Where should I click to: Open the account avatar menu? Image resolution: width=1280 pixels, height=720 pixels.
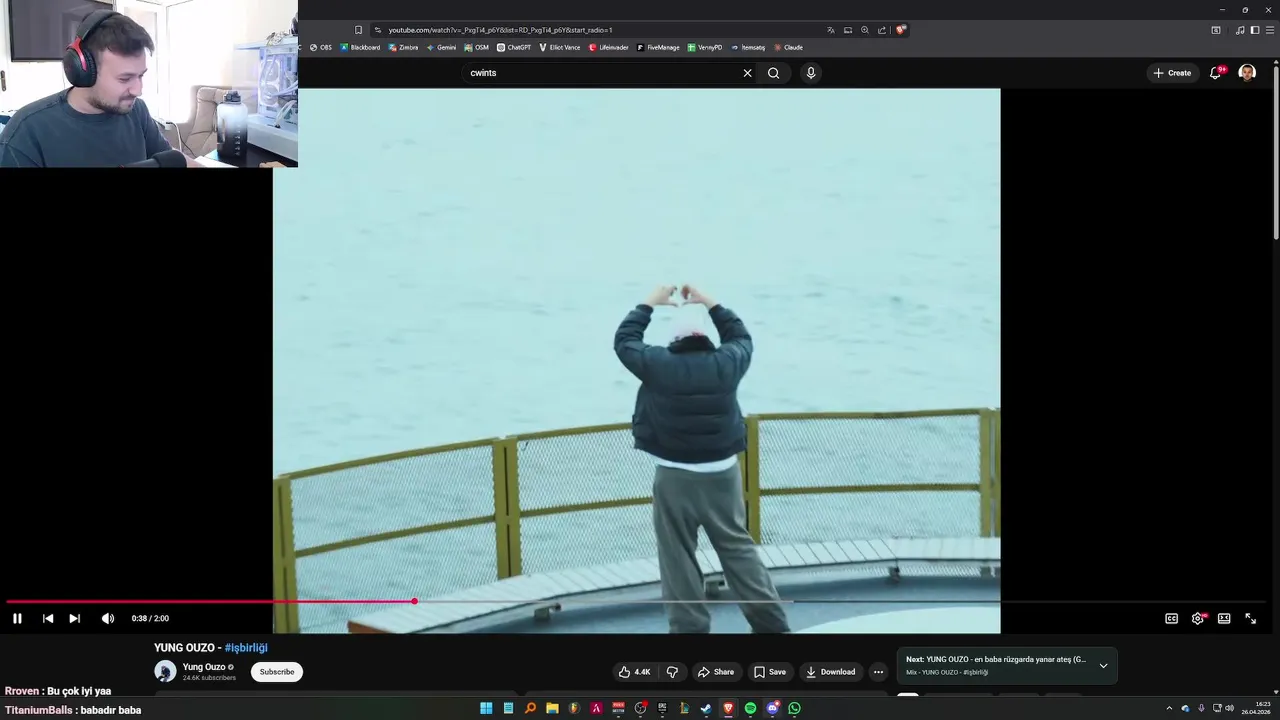point(1247,73)
